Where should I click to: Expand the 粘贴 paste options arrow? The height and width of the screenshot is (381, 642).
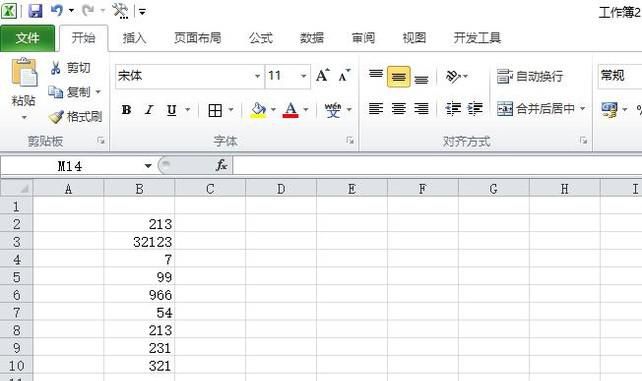[24, 118]
